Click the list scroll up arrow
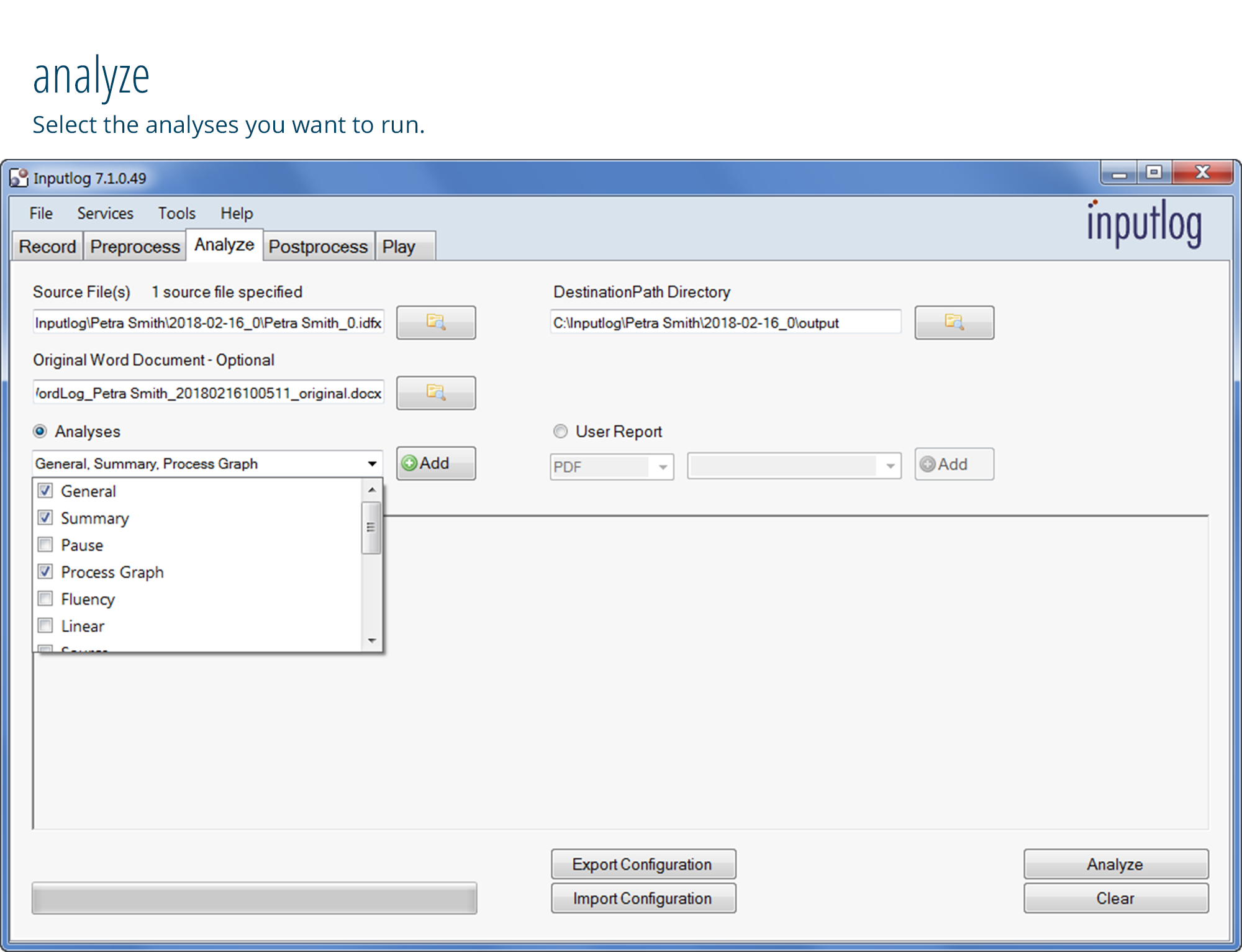The image size is (1242, 952). pos(372,490)
